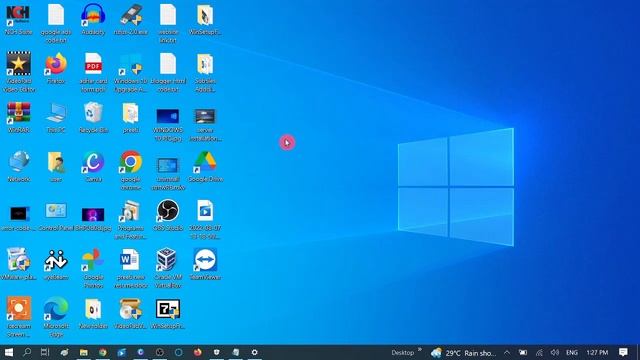Select the Control Panel icon
640x360 pixels.
coord(56,217)
